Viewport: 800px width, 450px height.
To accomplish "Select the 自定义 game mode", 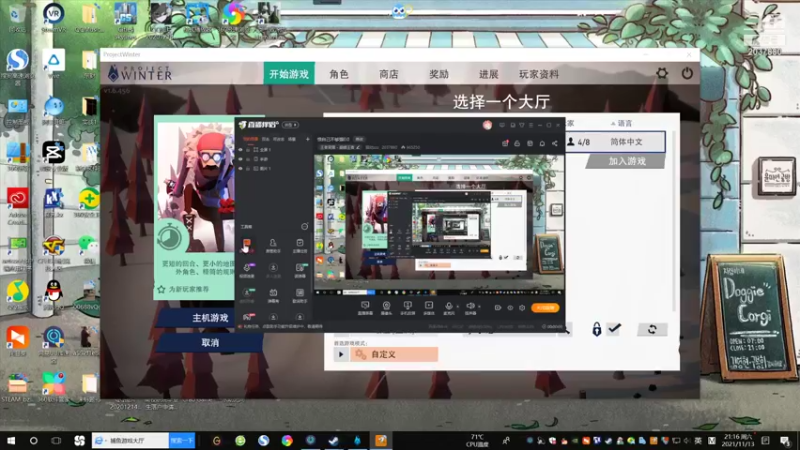I will (x=394, y=354).
